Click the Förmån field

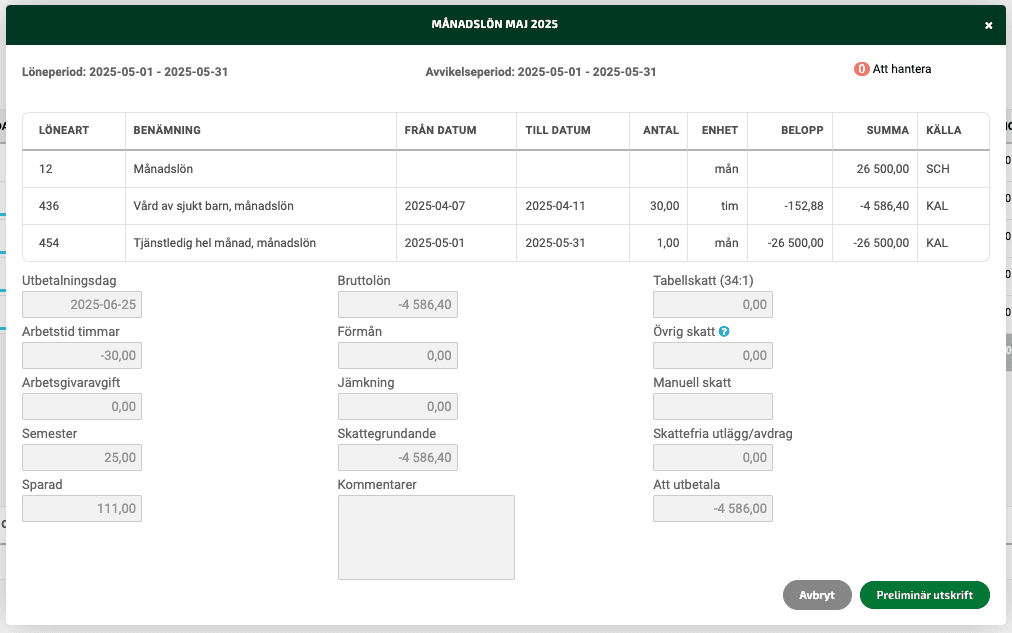coord(398,356)
